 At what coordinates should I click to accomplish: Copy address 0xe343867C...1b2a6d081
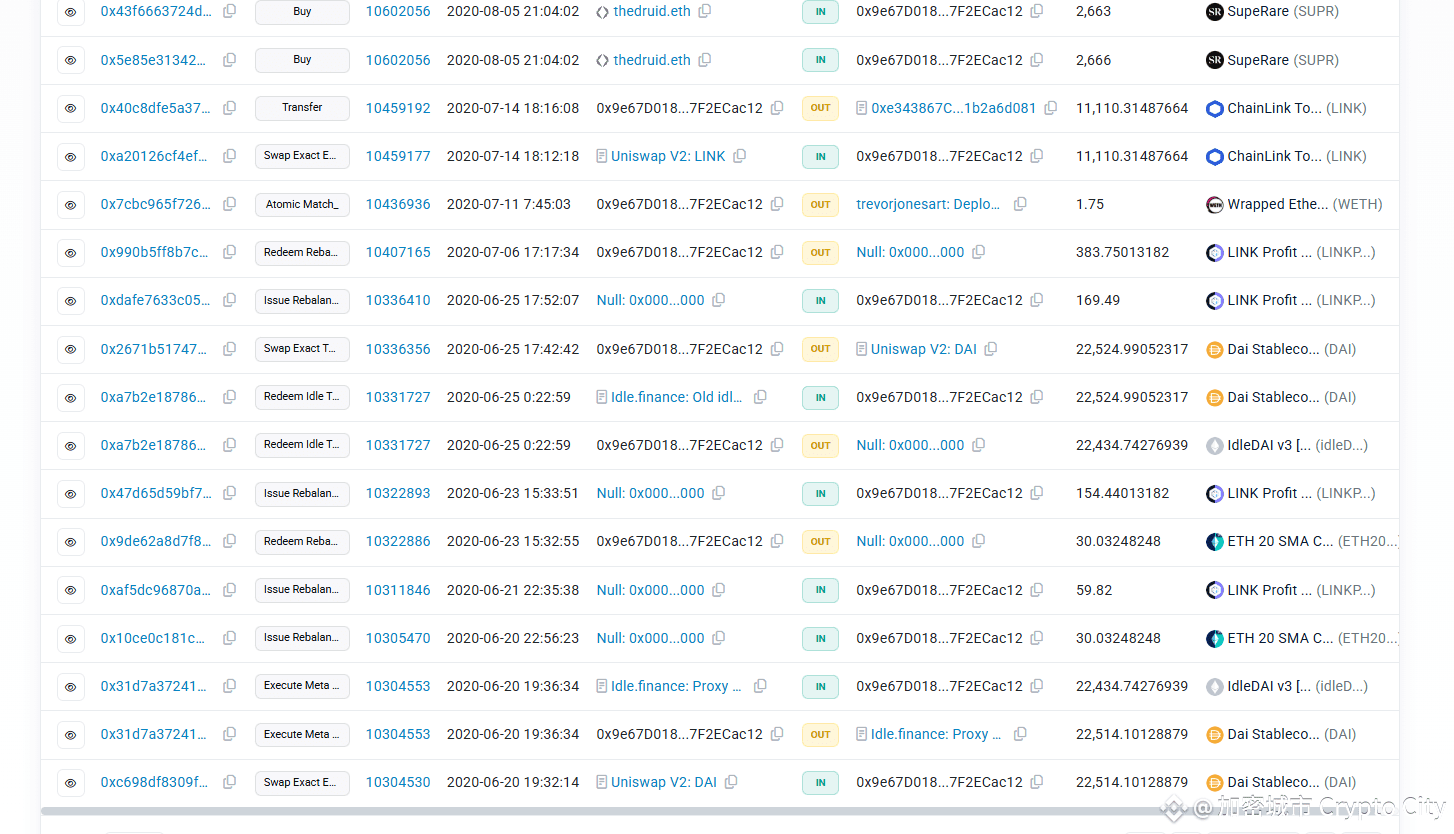click(1051, 108)
